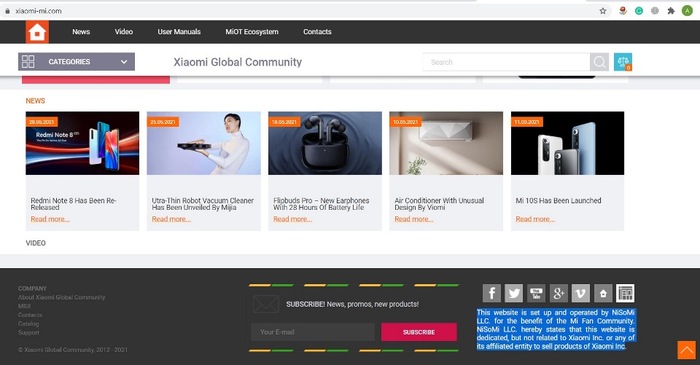This screenshot has width=700, height=365.
Task: Click the footer grid news icon
Action: click(x=625, y=293)
